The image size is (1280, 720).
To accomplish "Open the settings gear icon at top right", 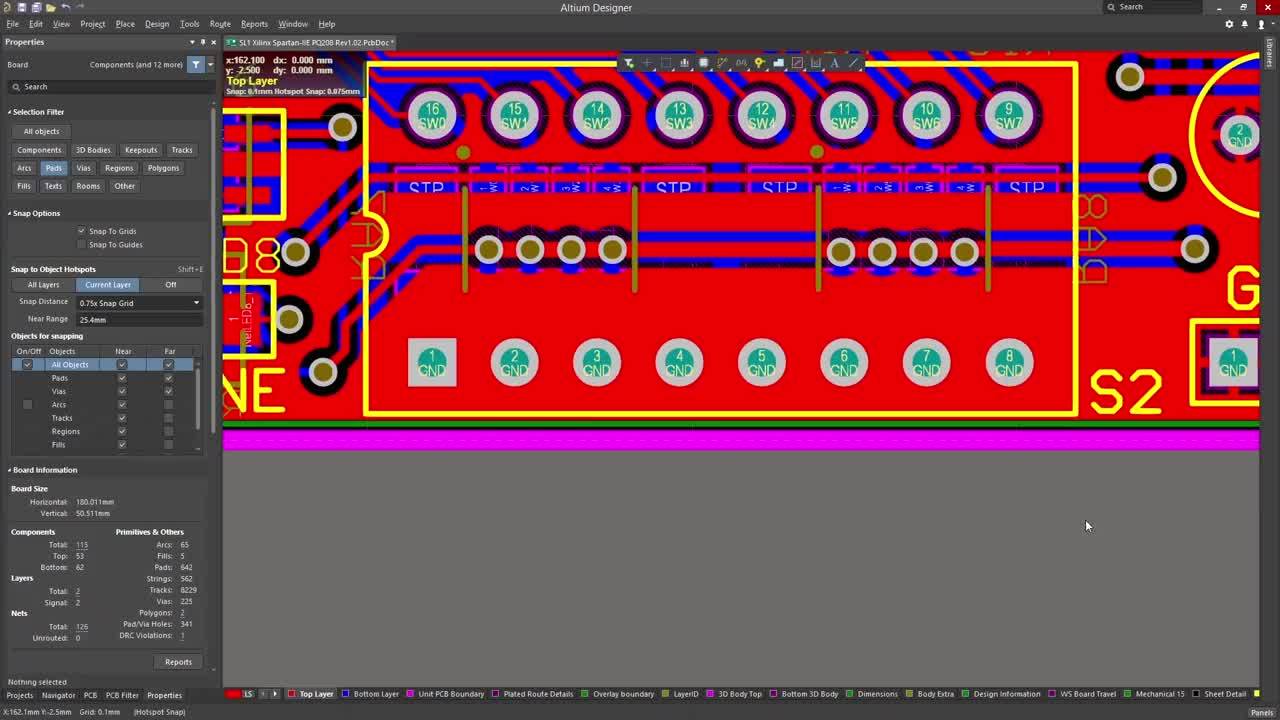I will pyautogui.click(x=1229, y=24).
